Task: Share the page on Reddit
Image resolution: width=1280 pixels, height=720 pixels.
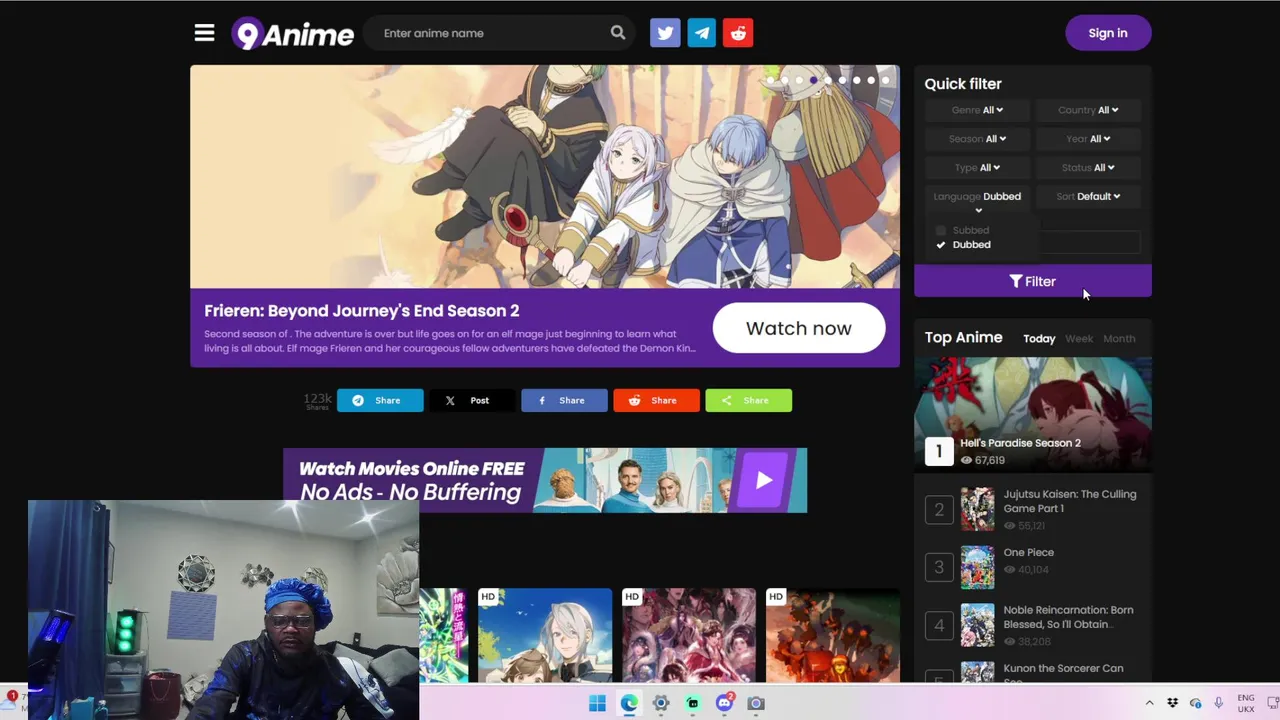Action: [x=656, y=400]
